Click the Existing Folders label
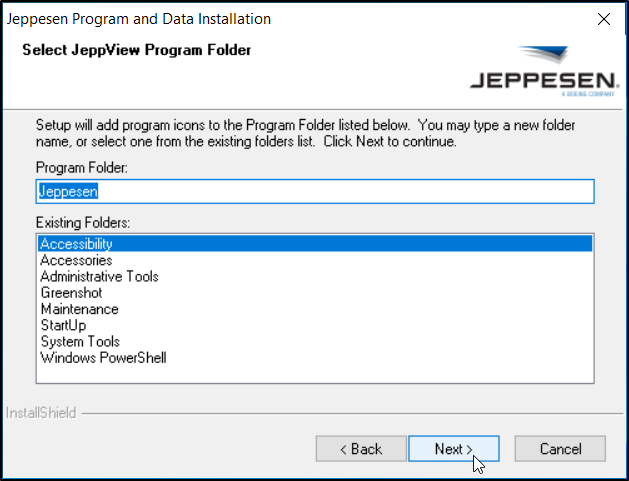This screenshot has height=481, width=629. [x=84, y=221]
